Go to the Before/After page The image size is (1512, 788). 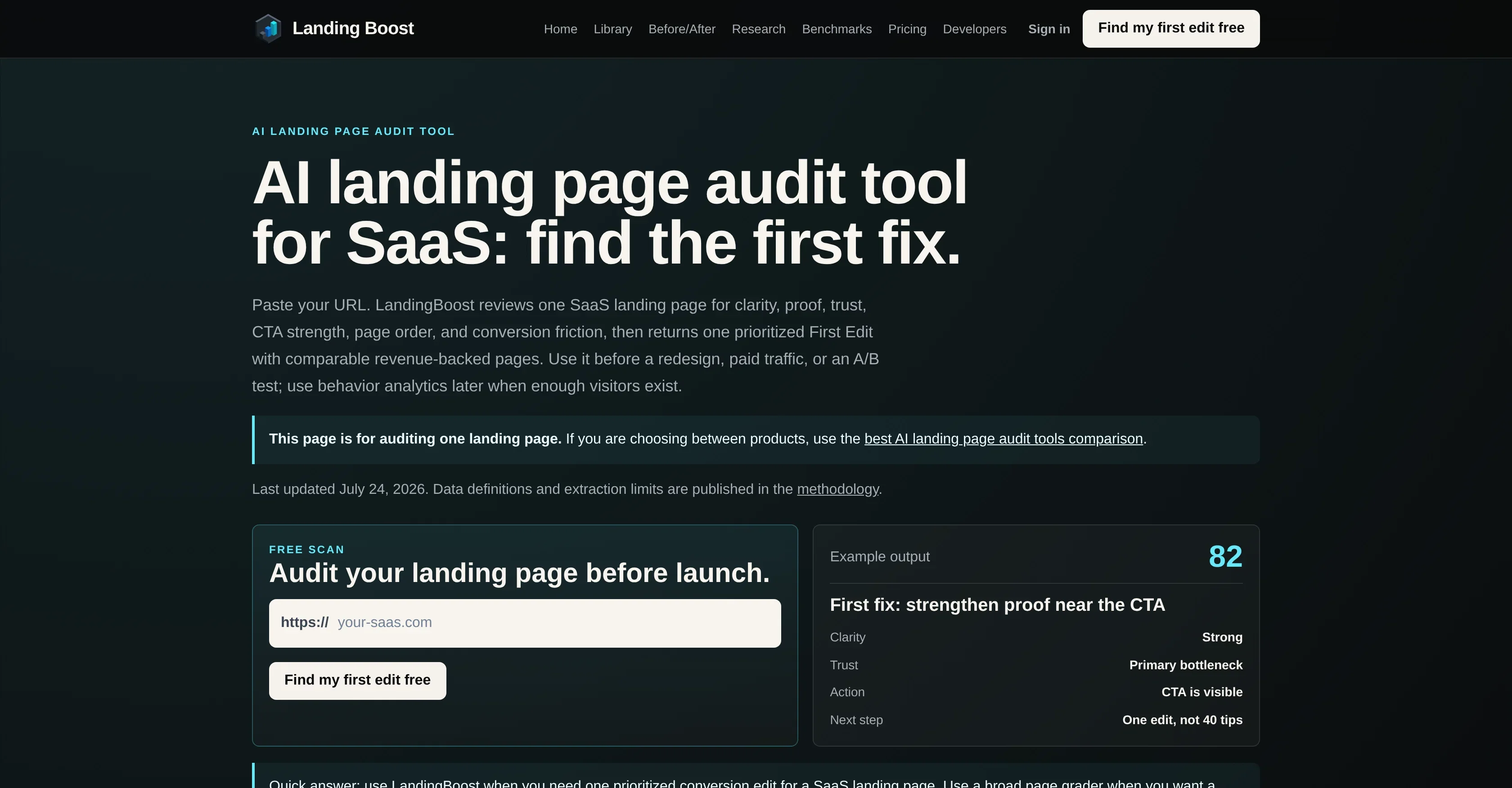682,29
